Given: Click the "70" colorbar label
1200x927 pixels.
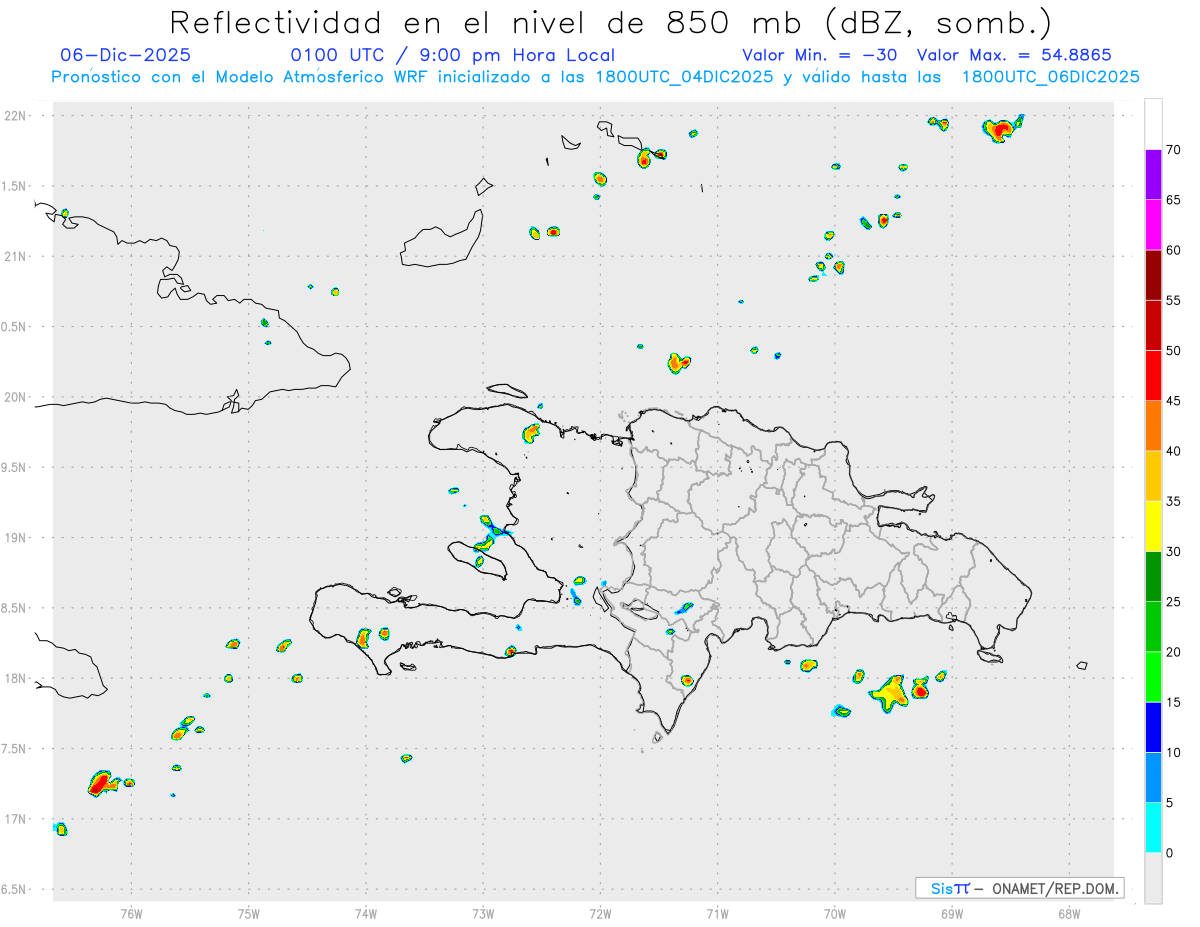Looking at the screenshot, I should 1173,150.
